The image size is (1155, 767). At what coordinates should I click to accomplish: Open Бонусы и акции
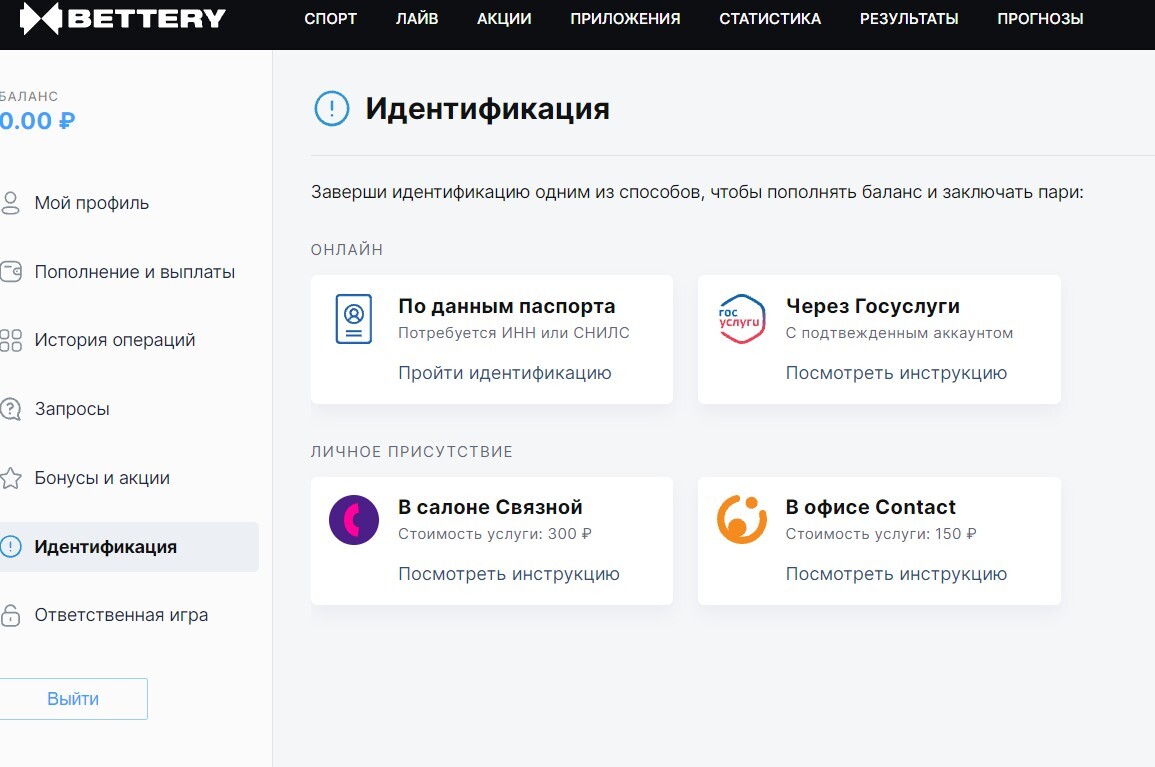pyautogui.click(x=102, y=478)
